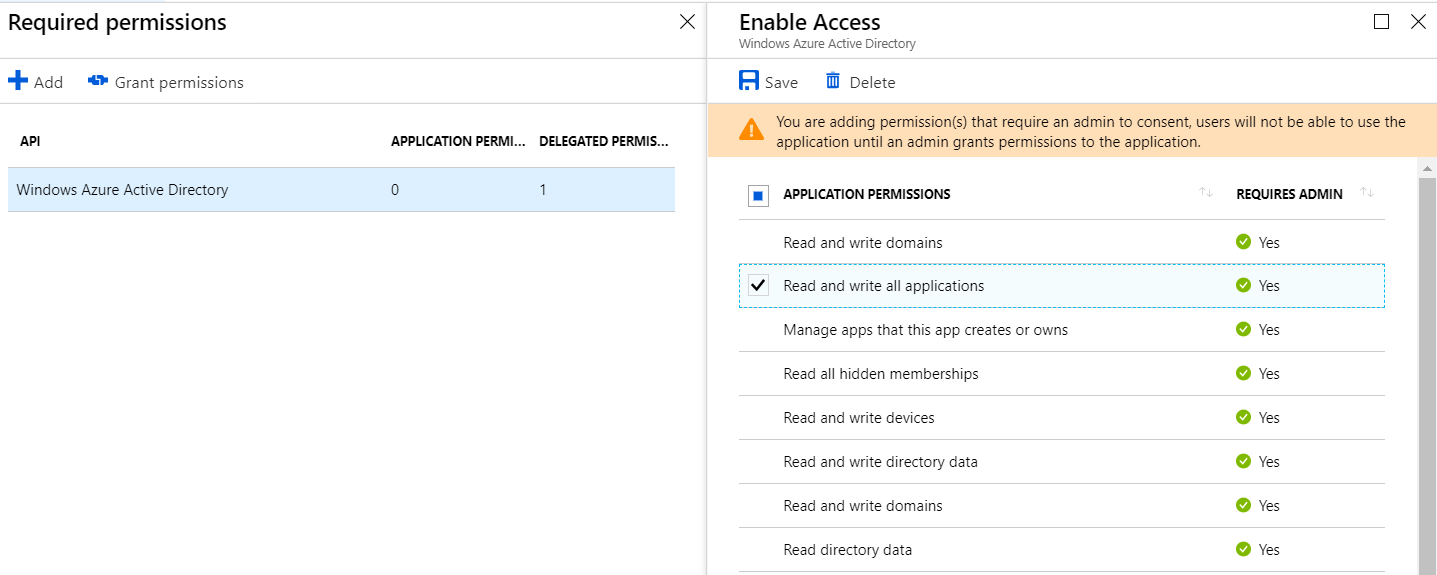Click the orange warning triangle icon
This screenshot has height=575, width=1437.
(x=751, y=129)
